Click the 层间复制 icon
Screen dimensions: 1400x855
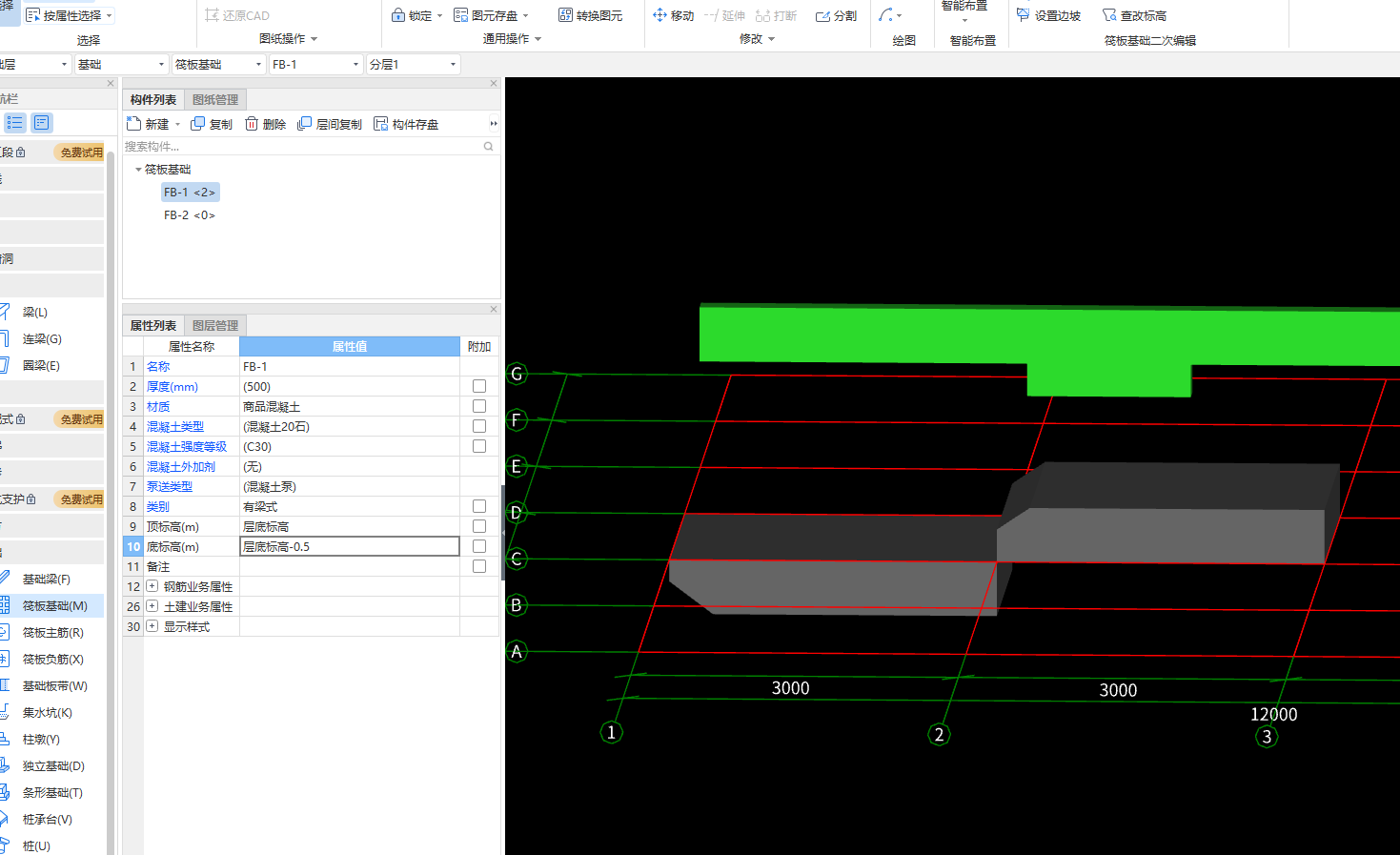click(x=305, y=124)
